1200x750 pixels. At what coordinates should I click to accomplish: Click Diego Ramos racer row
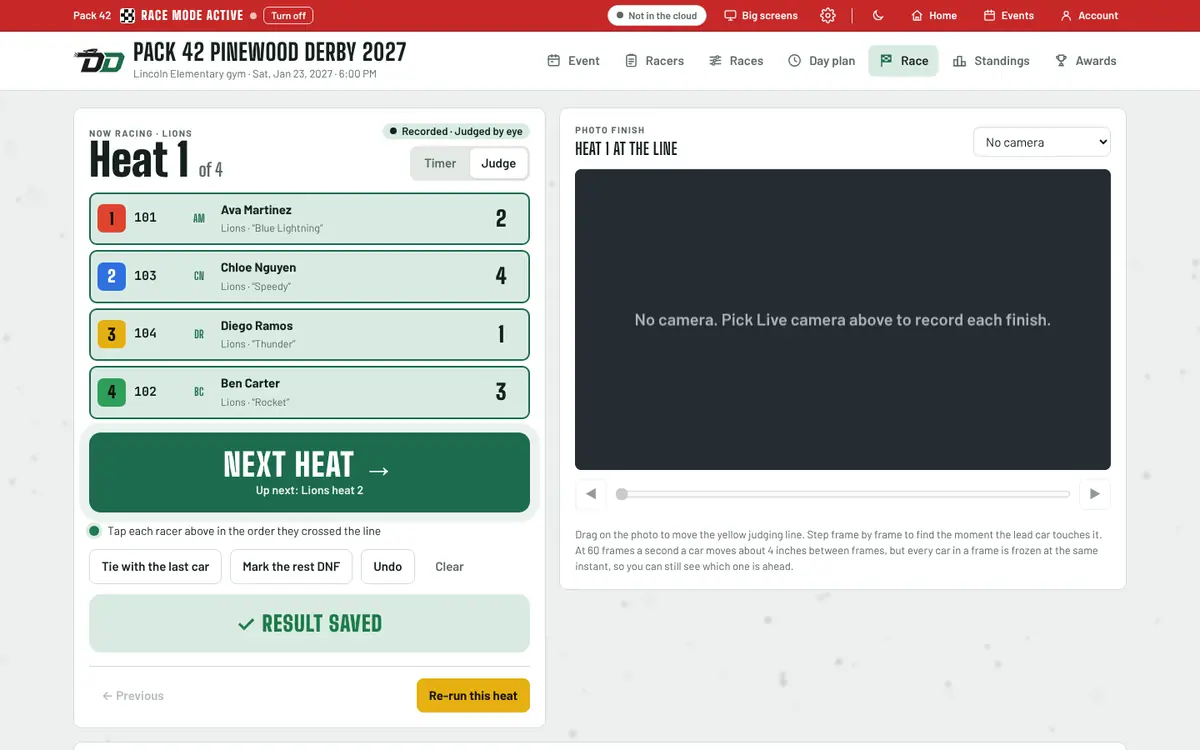tap(309, 334)
